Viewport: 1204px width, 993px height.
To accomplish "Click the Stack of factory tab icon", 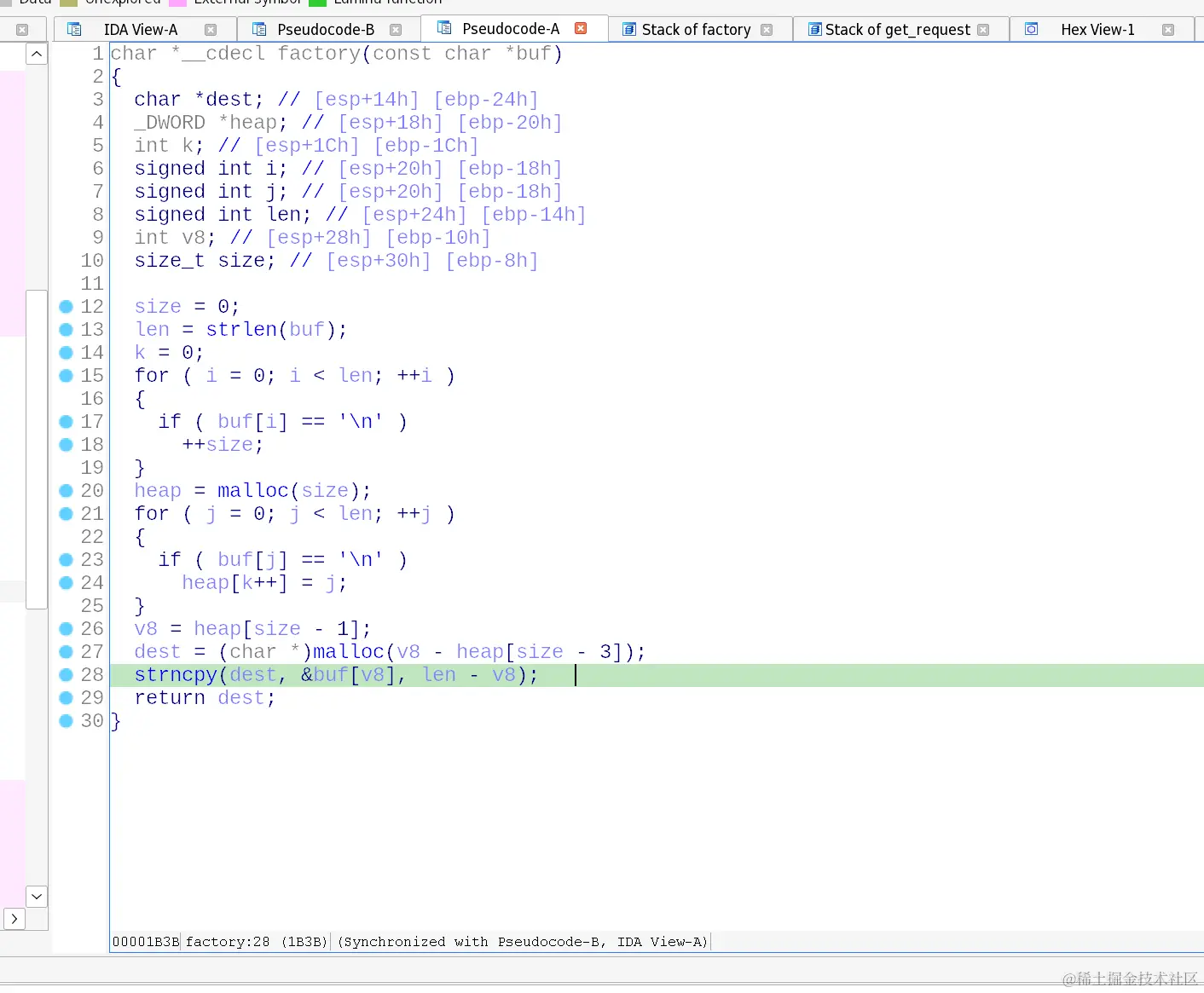I will pos(629,30).
